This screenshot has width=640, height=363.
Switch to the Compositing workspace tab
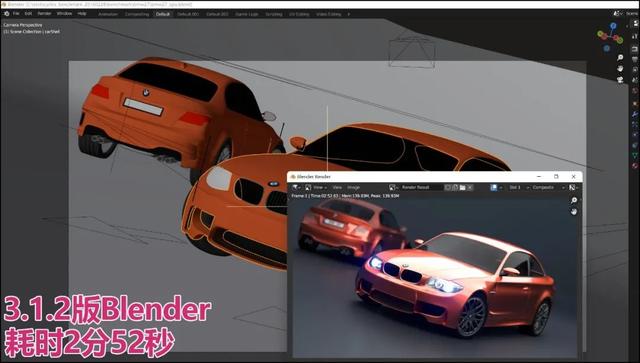tap(137, 14)
